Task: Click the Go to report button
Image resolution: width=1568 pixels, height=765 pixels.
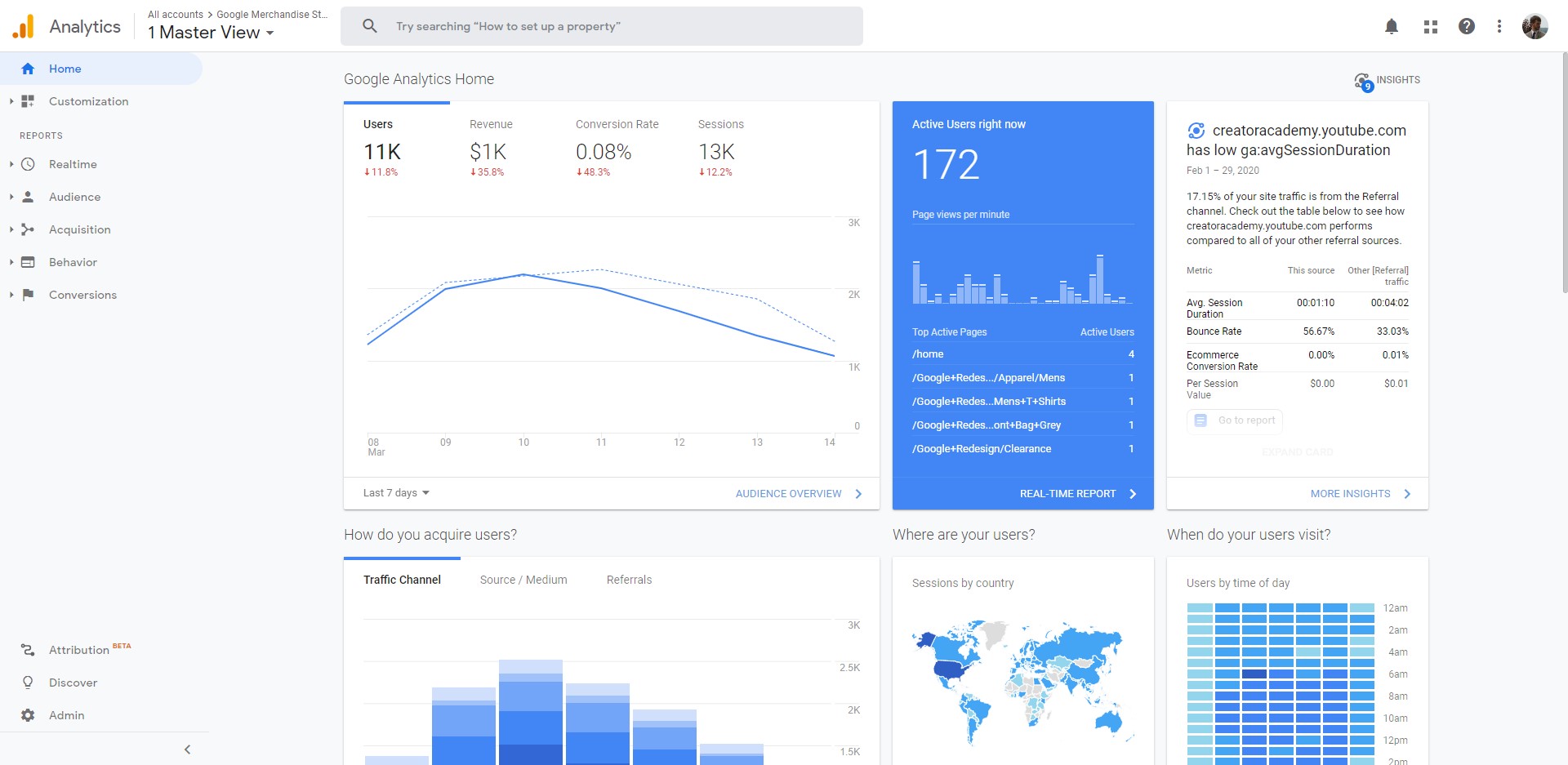Action: pos(1234,420)
